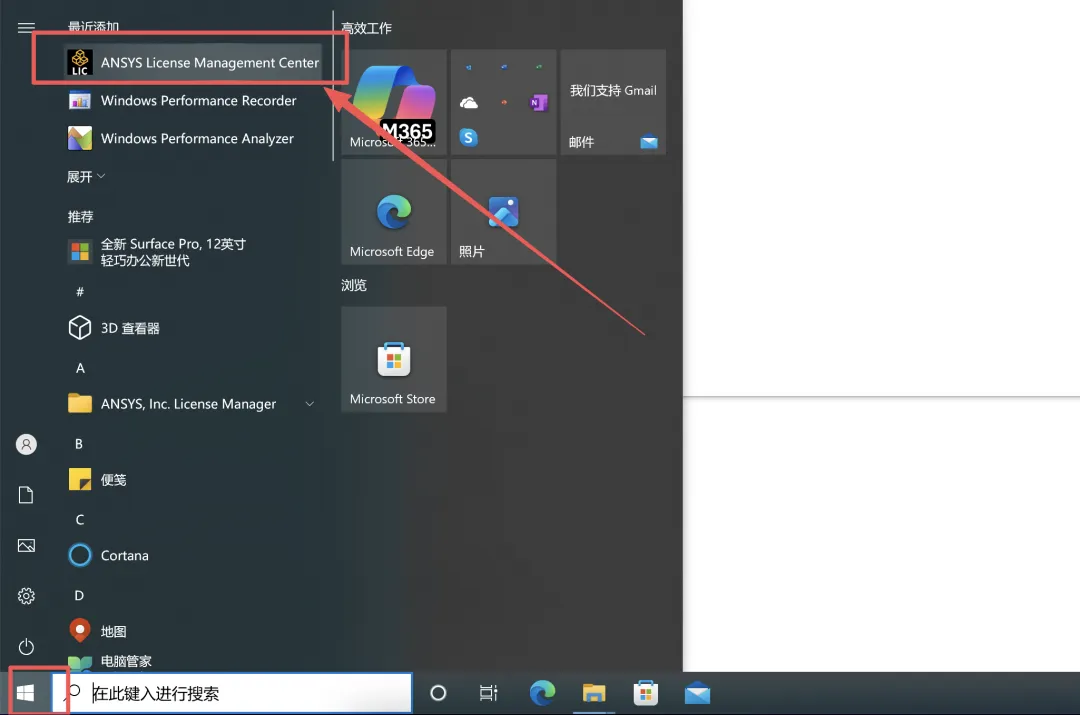Open the 照片 photos tile
The width and height of the screenshot is (1080, 715).
point(503,212)
